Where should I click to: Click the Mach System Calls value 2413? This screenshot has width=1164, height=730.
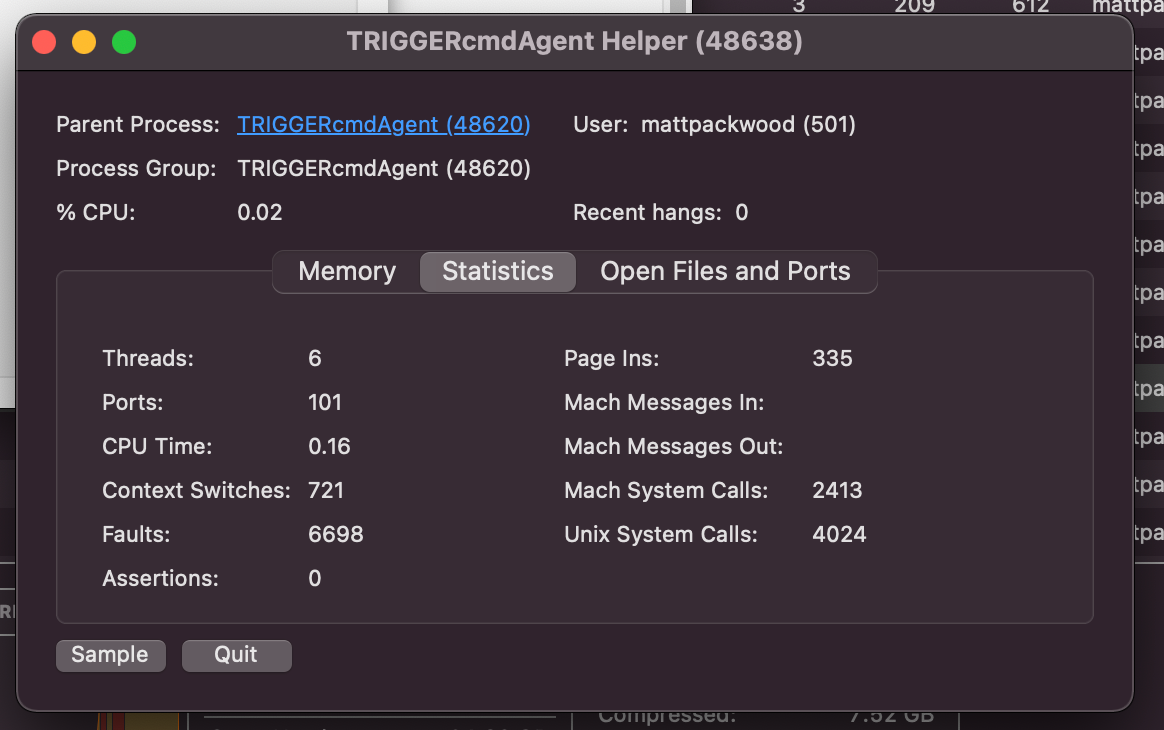837,490
